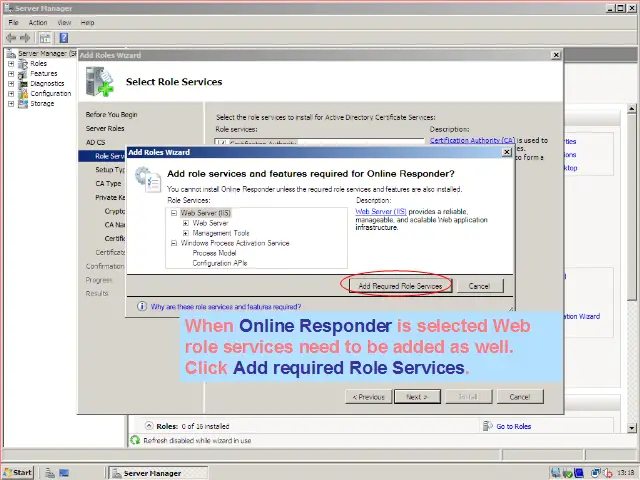
Task: Expand the Features tree node
Action: tap(11, 74)
